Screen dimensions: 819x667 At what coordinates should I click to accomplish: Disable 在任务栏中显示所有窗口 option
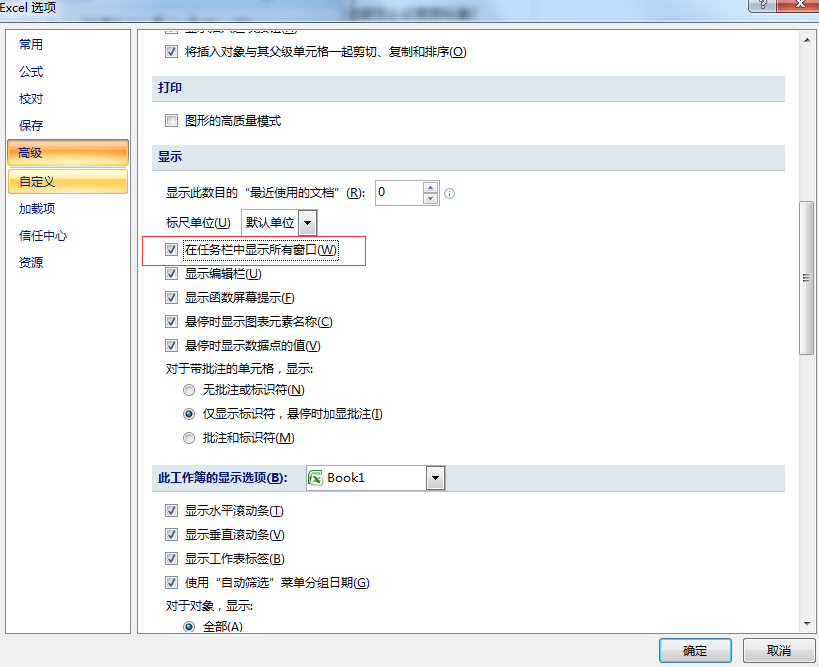coord(172,250)
